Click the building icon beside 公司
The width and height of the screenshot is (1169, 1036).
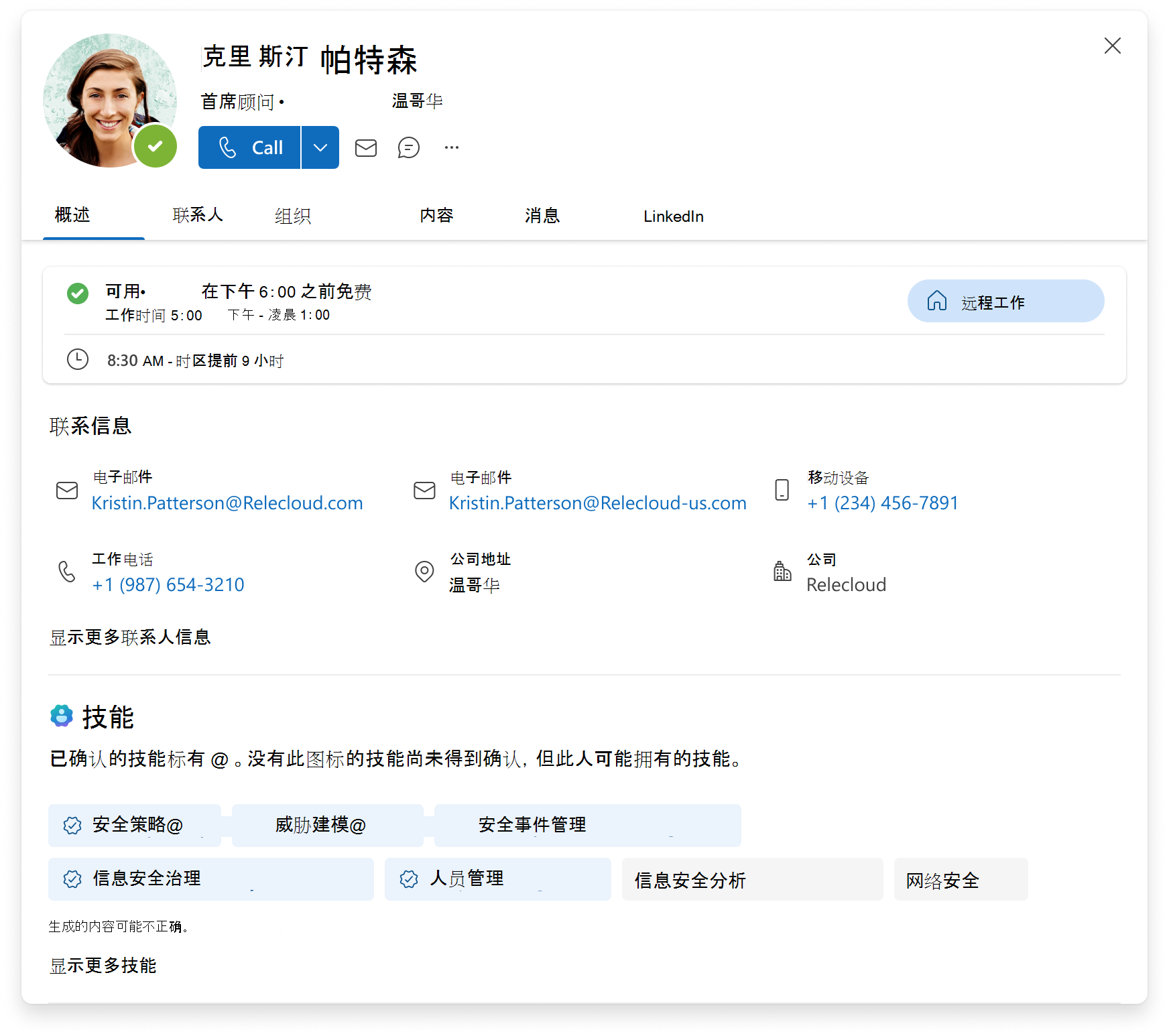(x=782, y=571)
